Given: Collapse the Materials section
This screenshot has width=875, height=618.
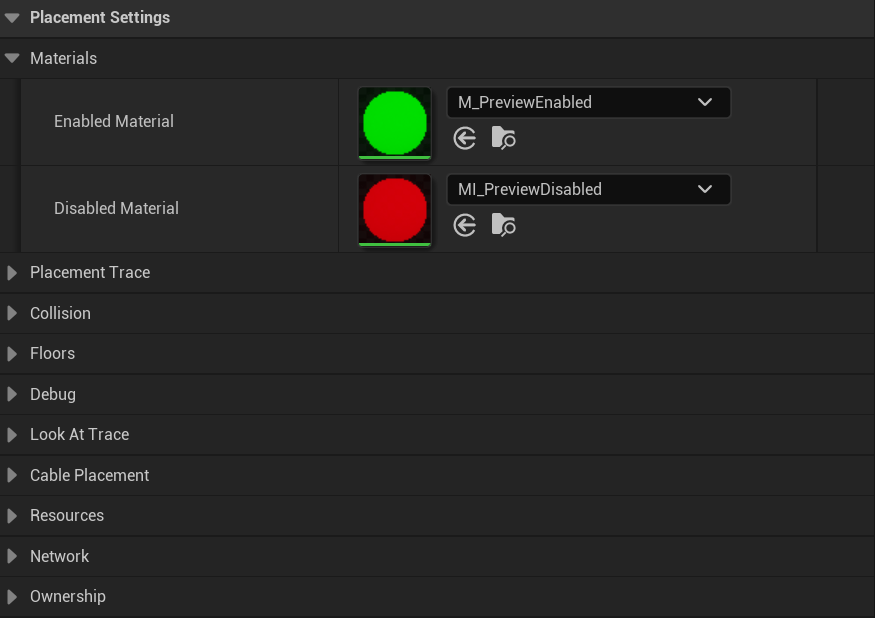Looking at the screenshot, I should tap(11, 57).
